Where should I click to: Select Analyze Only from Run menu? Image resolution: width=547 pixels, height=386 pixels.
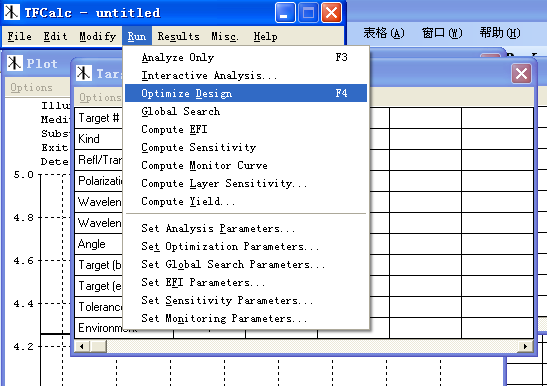click(246, 57)
